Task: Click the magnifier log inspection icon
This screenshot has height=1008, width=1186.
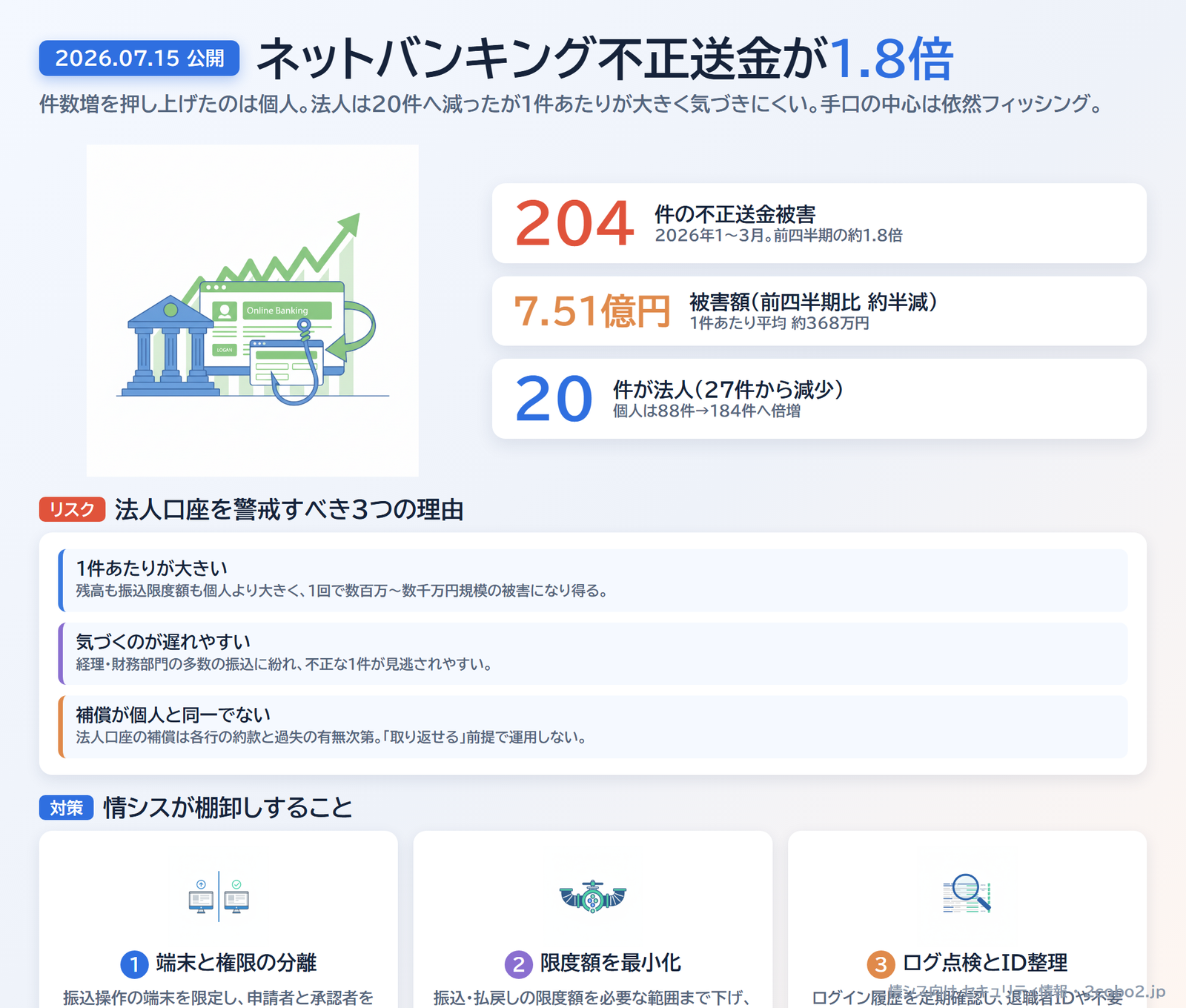Action: coord(967,893)
